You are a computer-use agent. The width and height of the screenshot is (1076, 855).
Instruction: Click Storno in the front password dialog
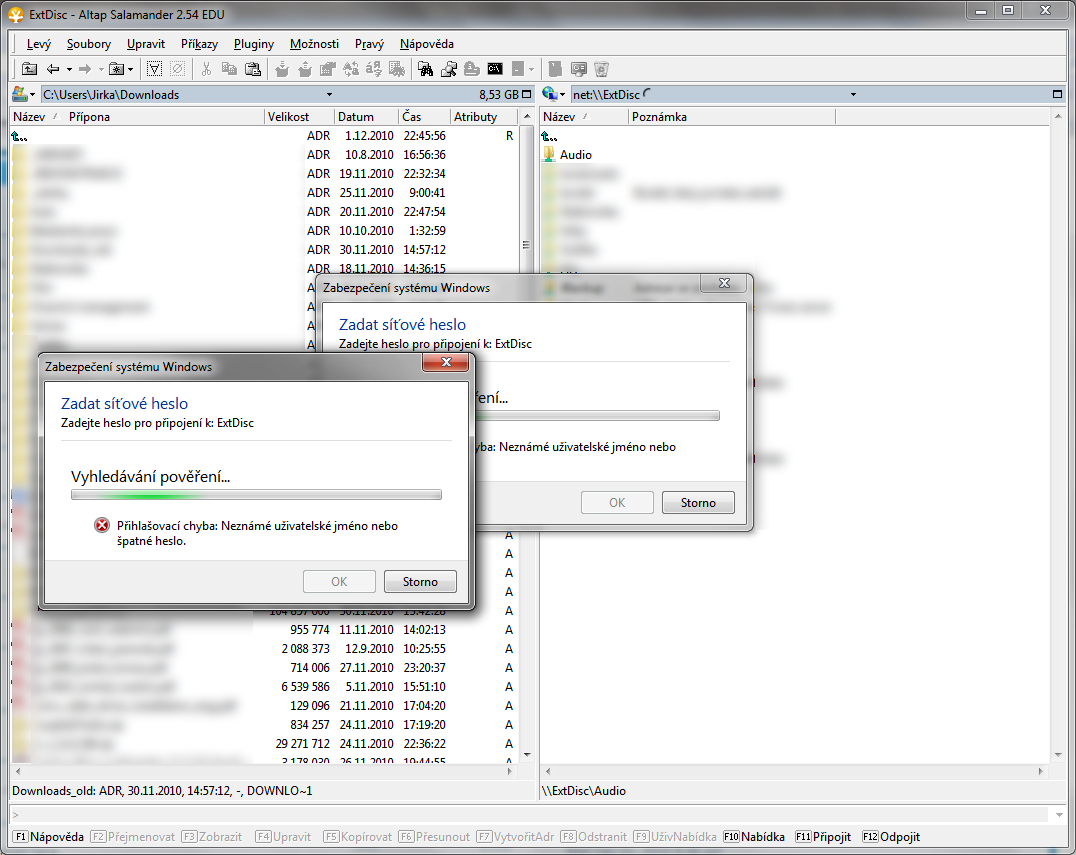point(420,581)
